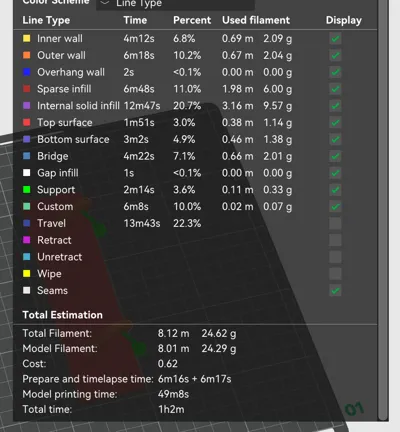Show Retract moves in preview
This screenshot has width=400, height=432.
(x=335, y=240)
